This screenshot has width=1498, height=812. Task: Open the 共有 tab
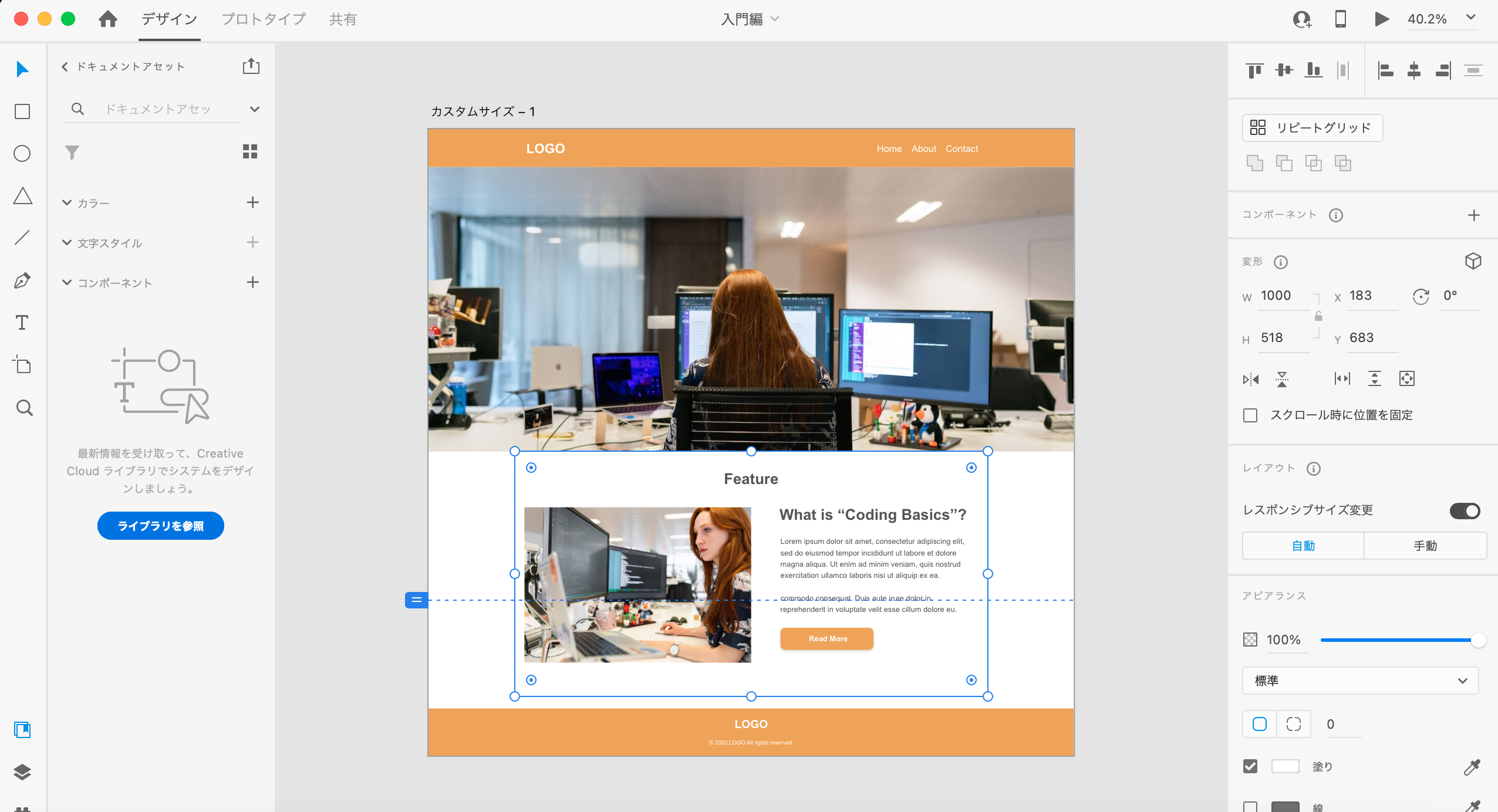tap(343, 19)
